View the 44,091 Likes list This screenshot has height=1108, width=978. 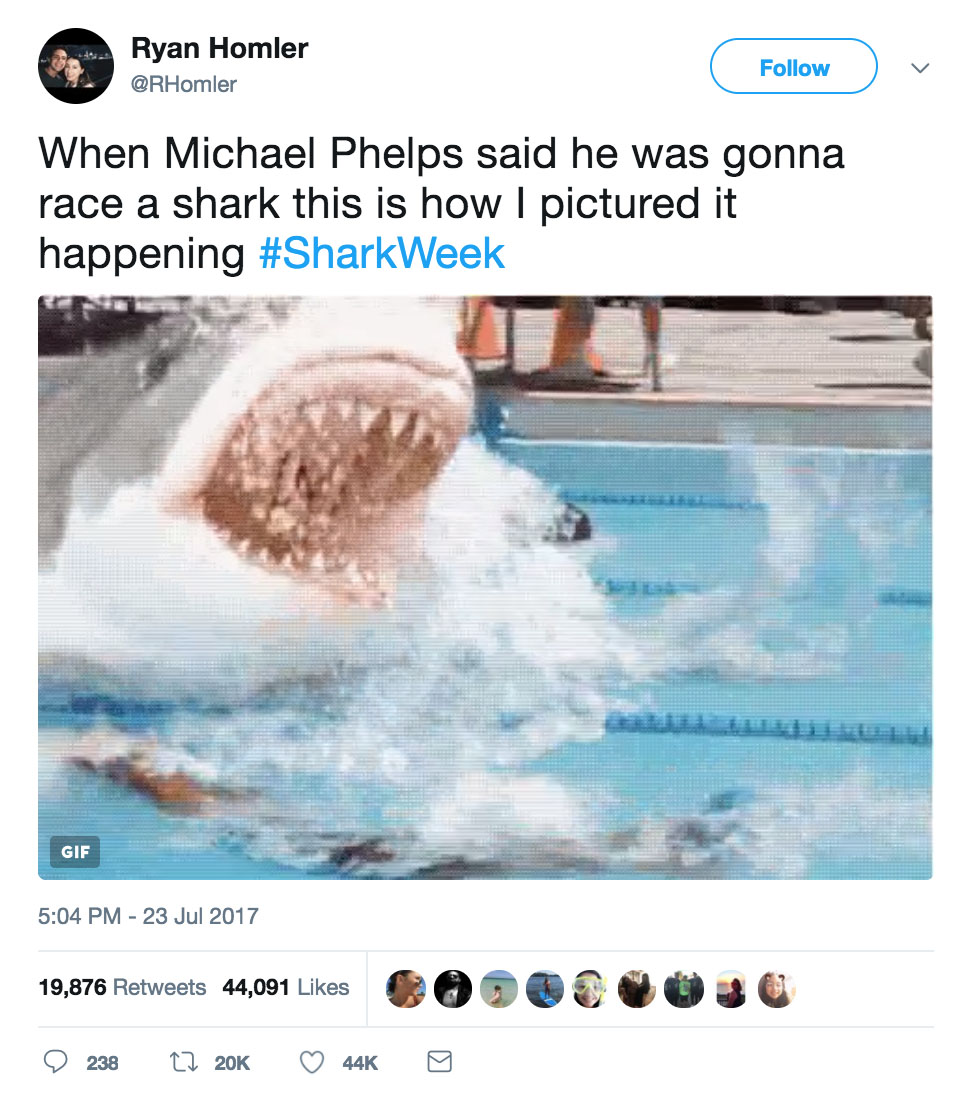(x=286, y=987)
